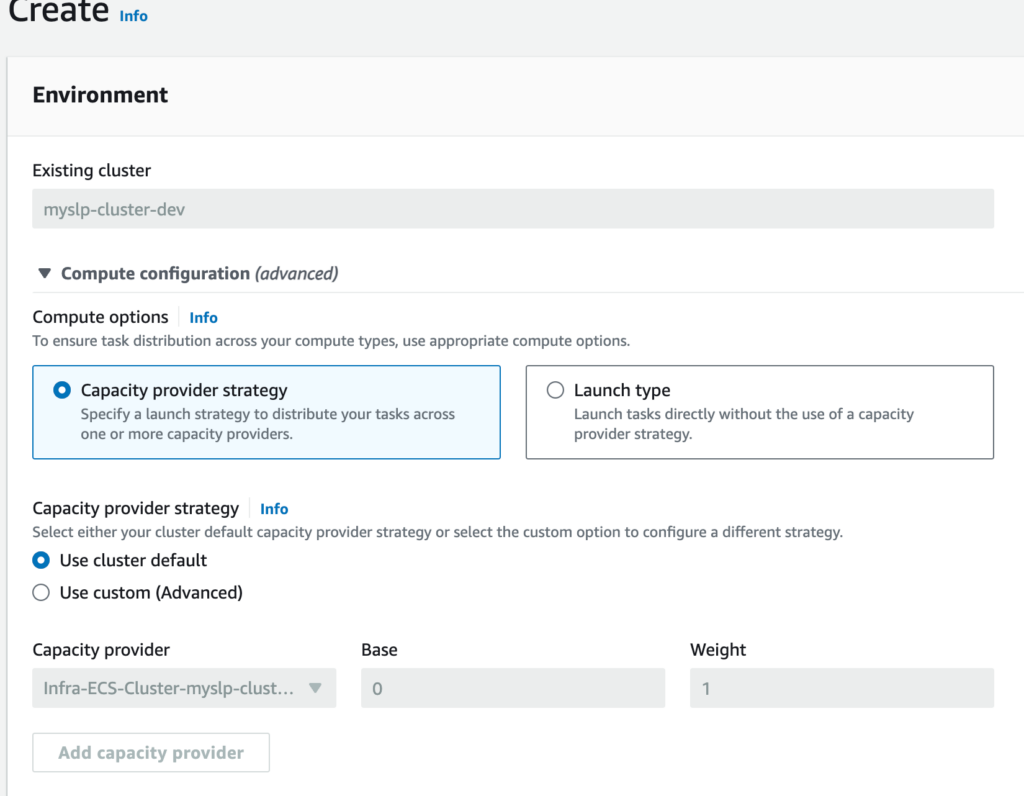This screenshot has width=1024, height=796.
Task: Select the Capacity provider strategy radio button
Action: pos(62,390)
